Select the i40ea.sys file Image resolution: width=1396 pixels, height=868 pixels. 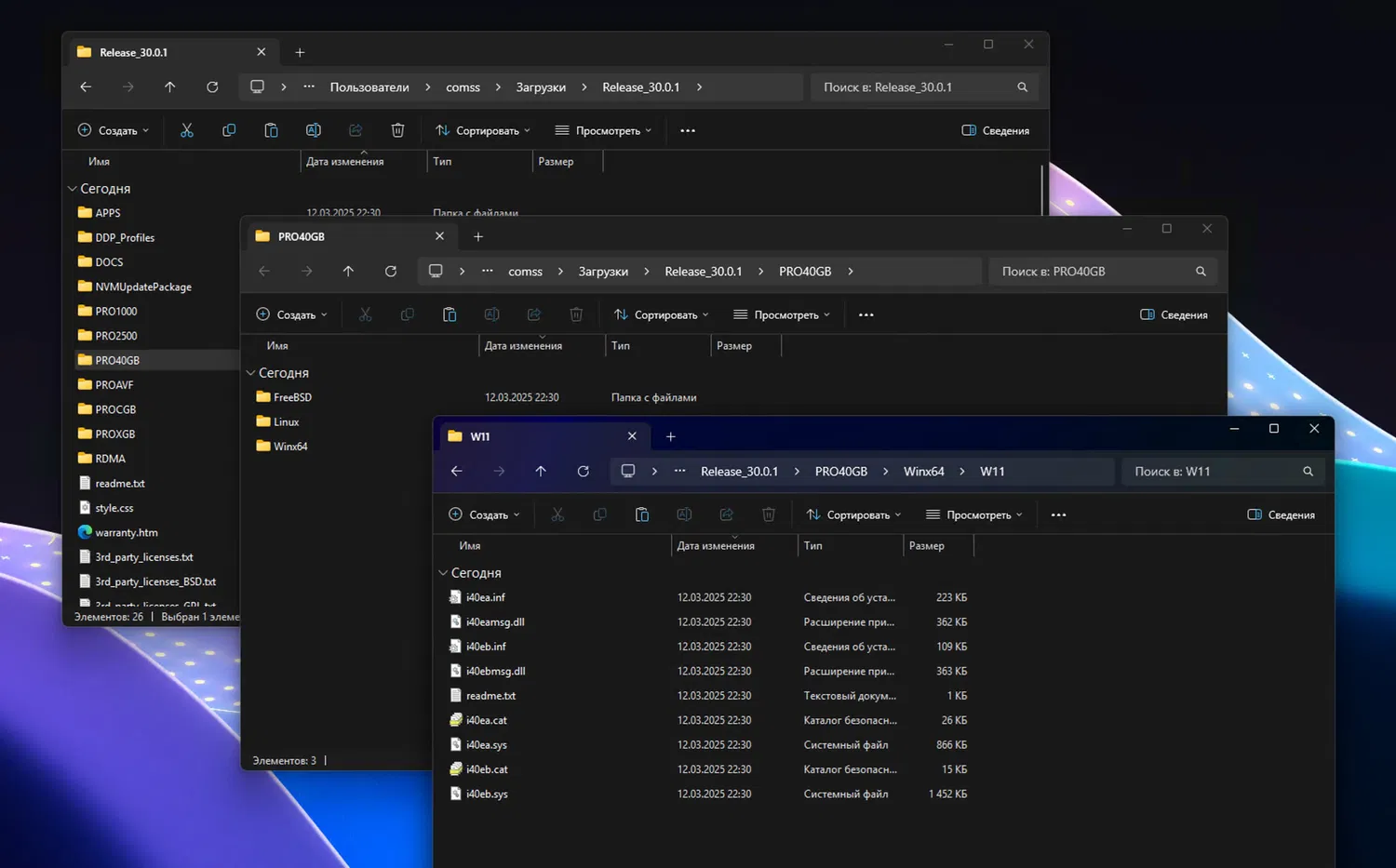[x=486, y=745]
